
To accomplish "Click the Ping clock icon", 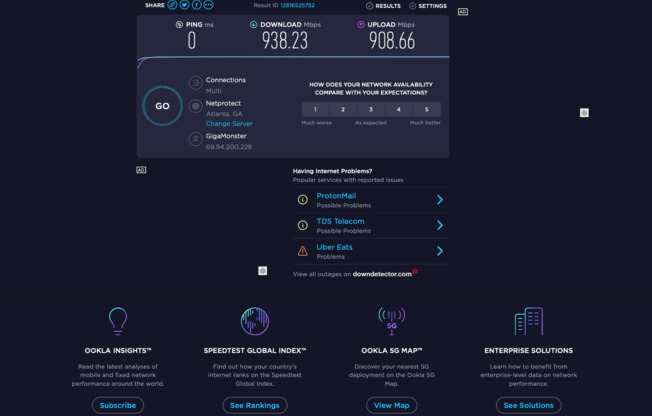I will click(179, 25).
